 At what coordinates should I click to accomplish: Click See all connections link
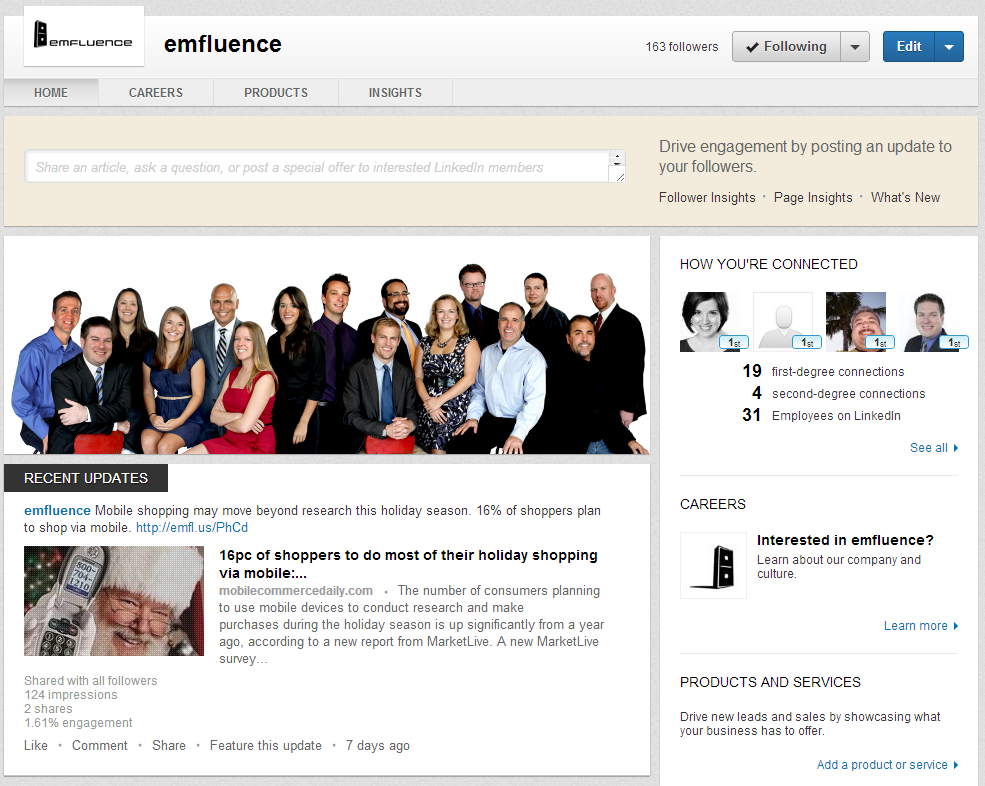point(934,447)
